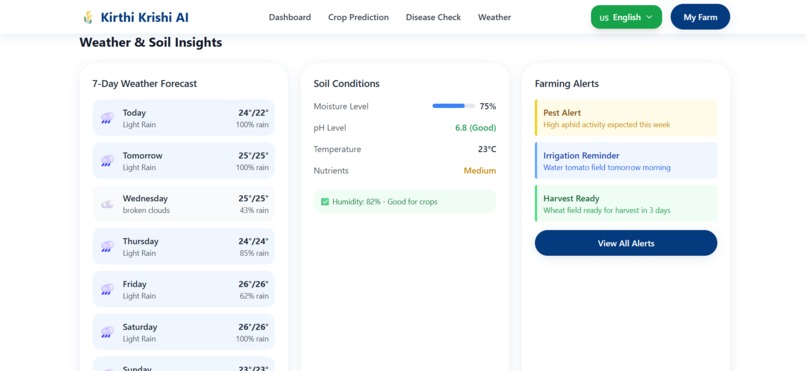Click the green humidity checkmark box
This screenshot has width=806, height=371.
point(325,201)
